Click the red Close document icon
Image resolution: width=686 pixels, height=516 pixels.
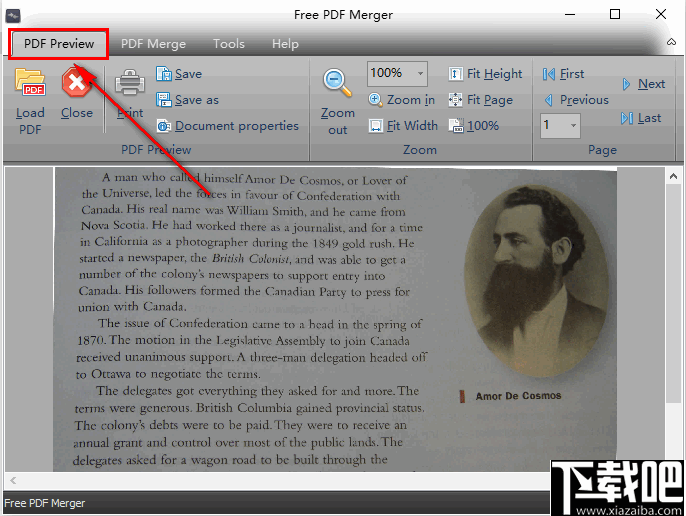coord(76,82)
